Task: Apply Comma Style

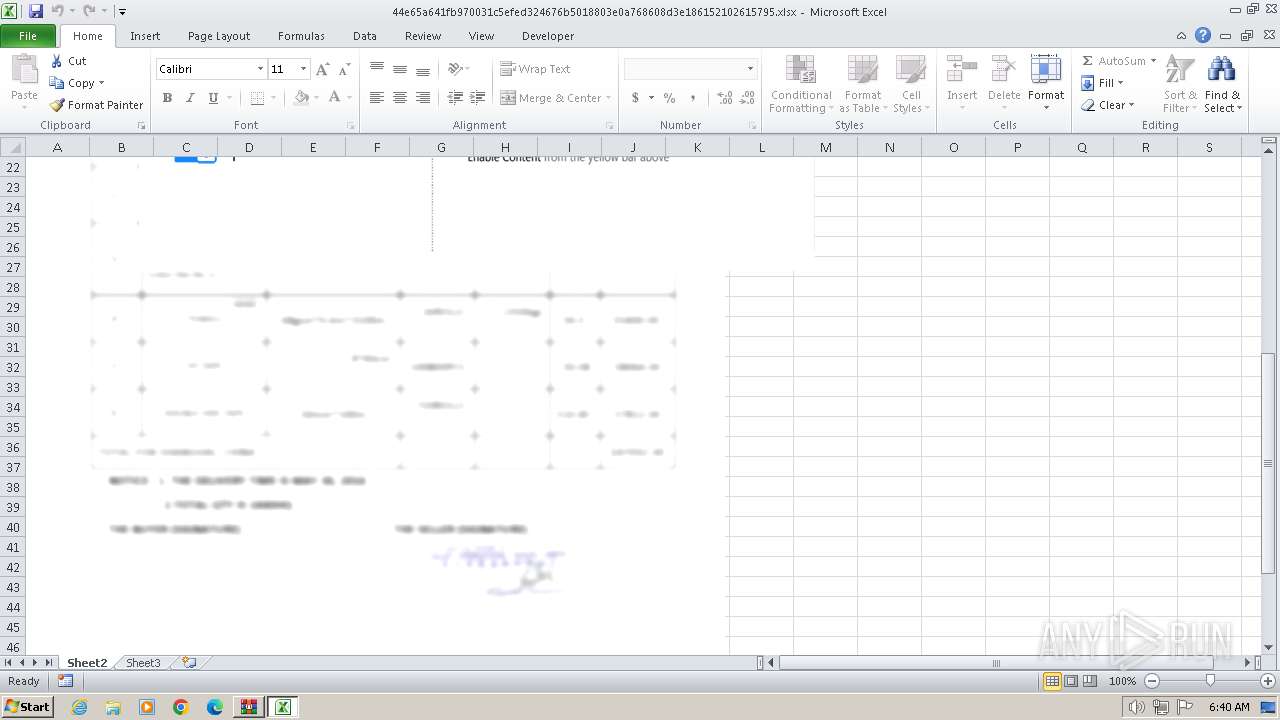Action: (692, 98)
